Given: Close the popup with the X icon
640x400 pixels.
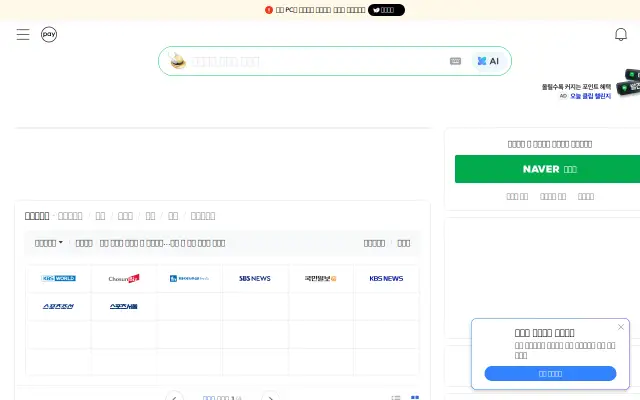Looking at the screenshot, I should click(621, 327).
